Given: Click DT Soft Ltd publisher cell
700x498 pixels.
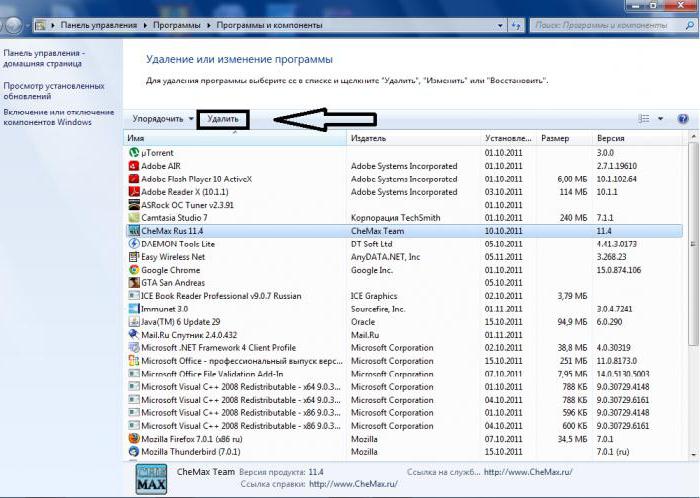Looking at the screenshot, I should (371, 244).
